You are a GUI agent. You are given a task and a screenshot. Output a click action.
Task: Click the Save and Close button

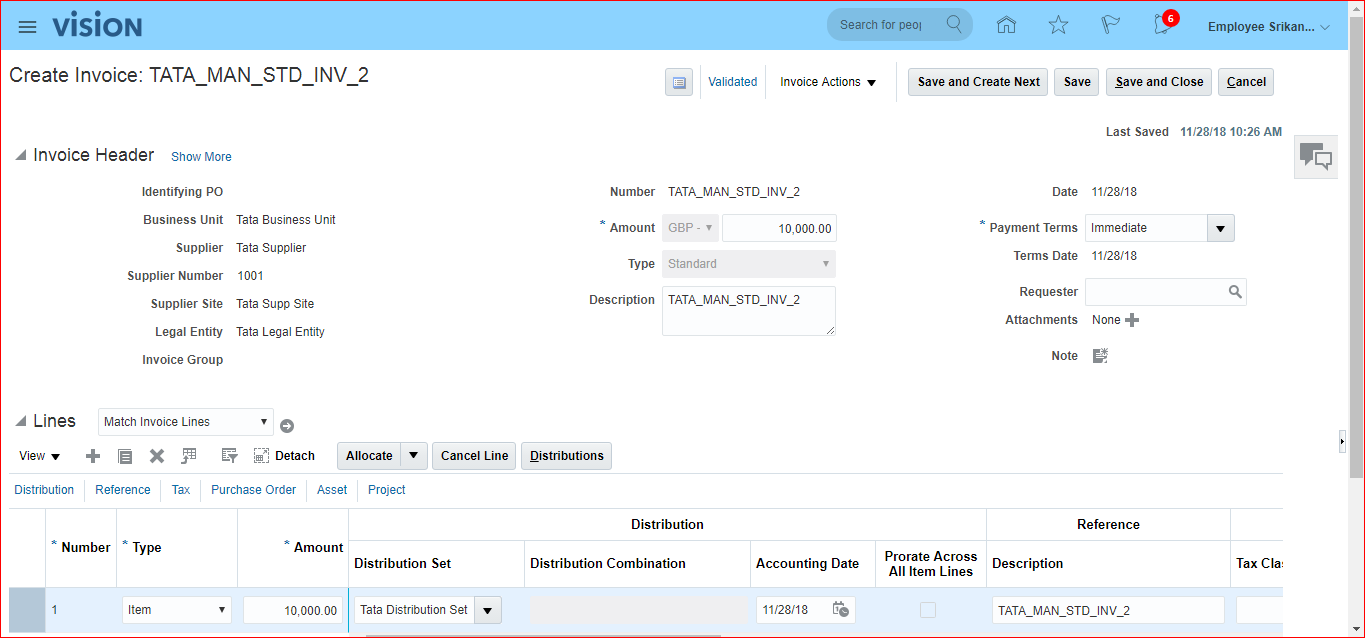pos(1159,82)
